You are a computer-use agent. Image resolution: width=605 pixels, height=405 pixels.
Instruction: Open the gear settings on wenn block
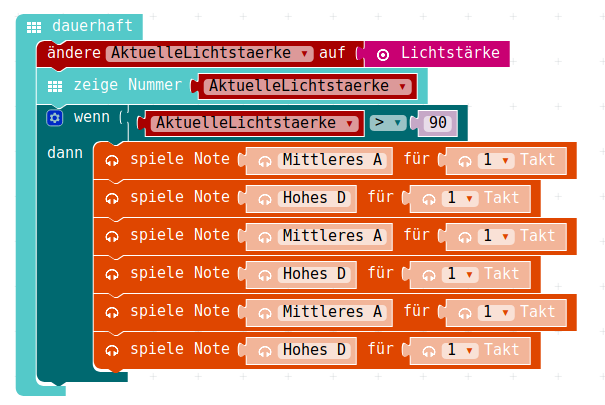coord(54,118)
